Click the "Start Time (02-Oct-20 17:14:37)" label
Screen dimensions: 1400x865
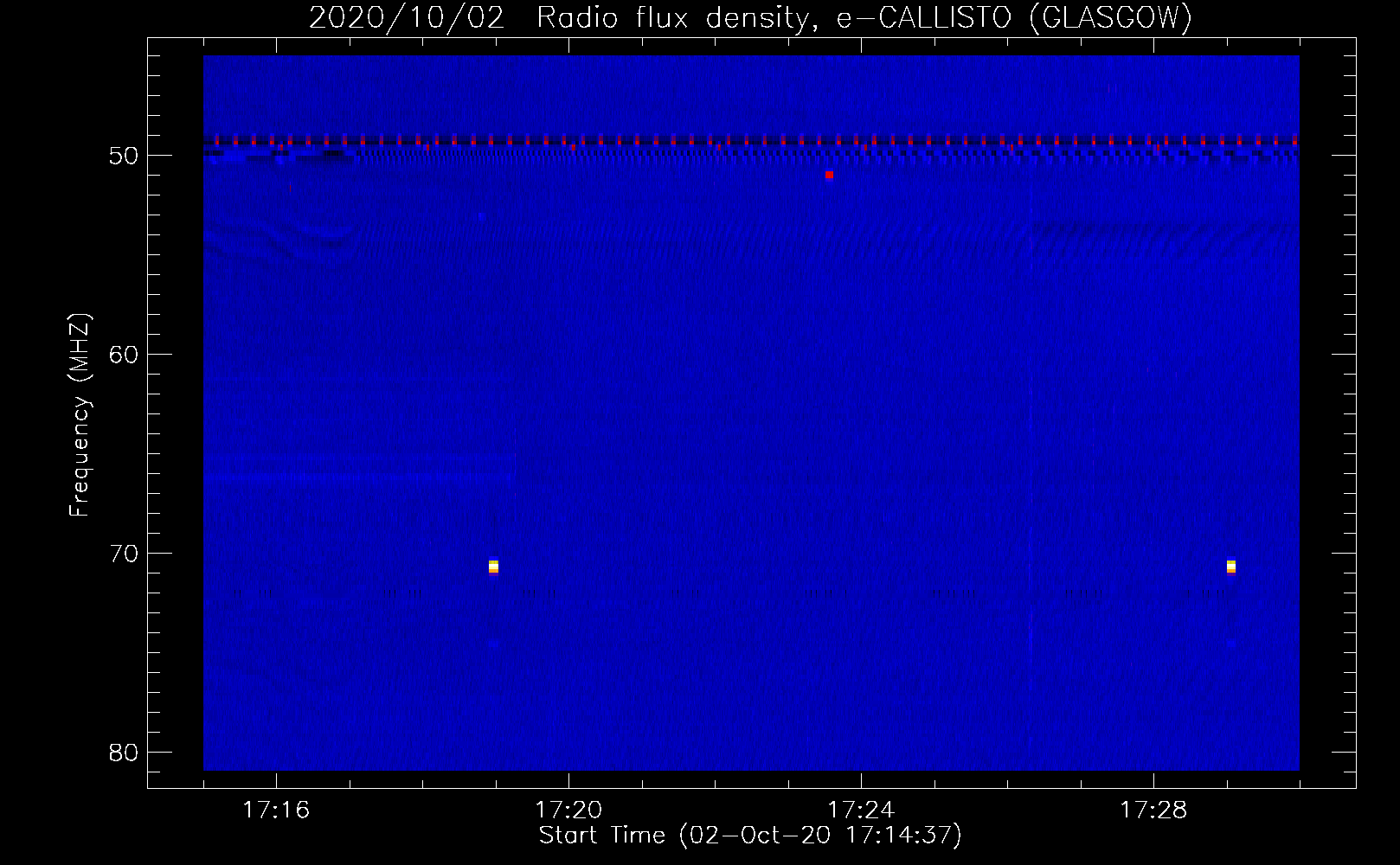coord(750,836)
